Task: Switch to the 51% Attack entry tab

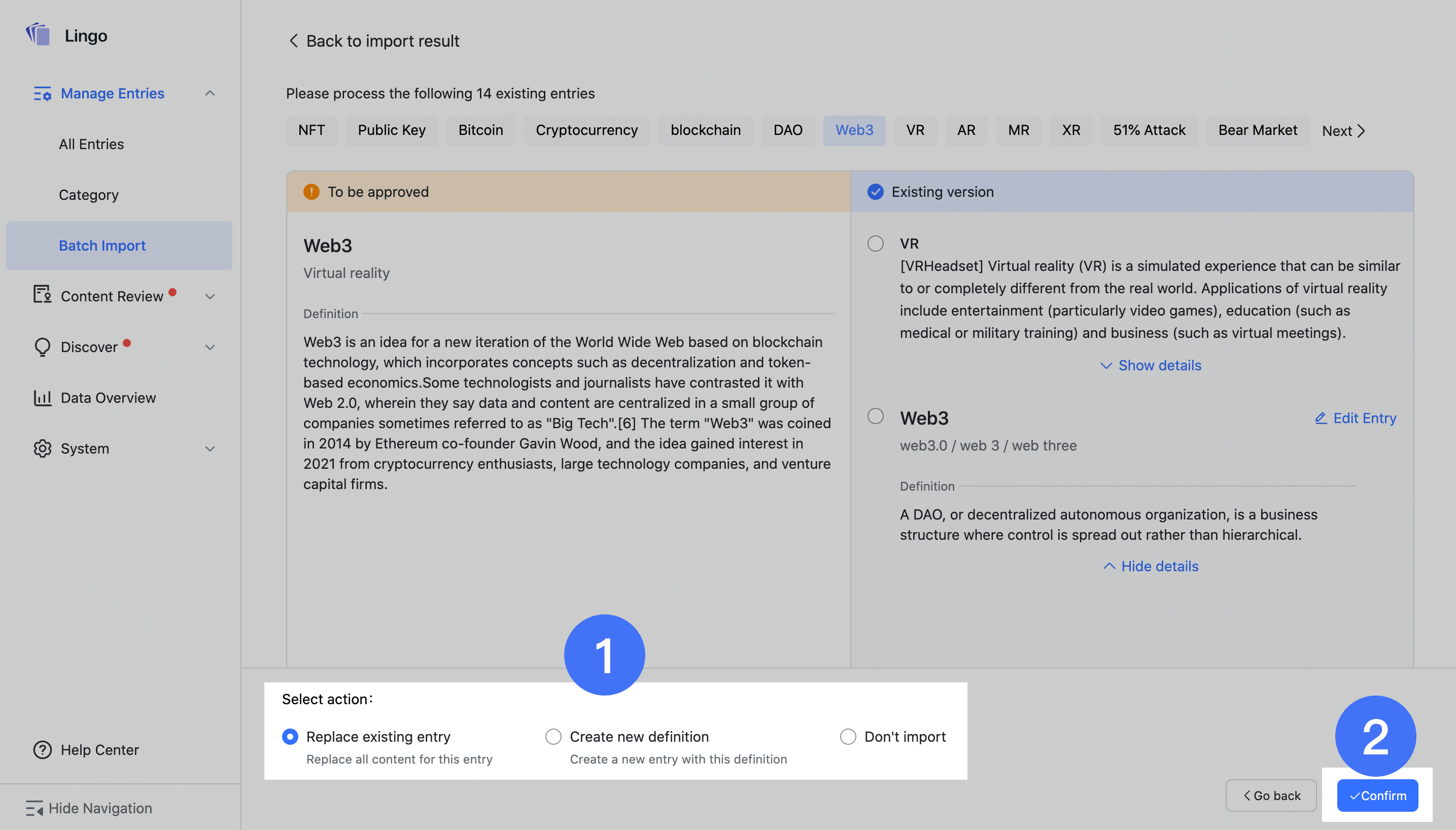Action: coord(1149,130)
